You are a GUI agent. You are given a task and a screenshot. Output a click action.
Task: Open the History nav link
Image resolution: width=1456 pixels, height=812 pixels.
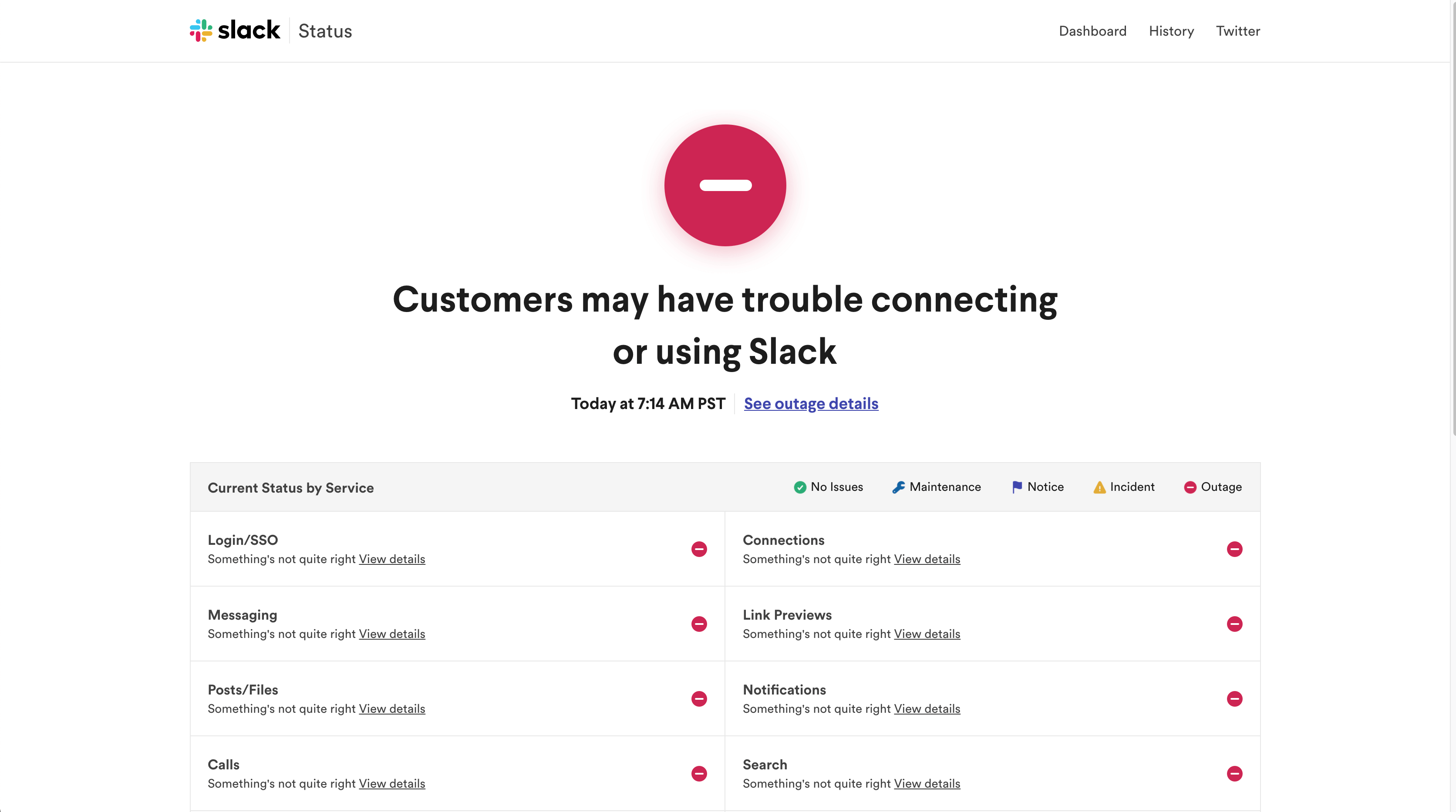pyautogui.click(x=1171, y=31)
